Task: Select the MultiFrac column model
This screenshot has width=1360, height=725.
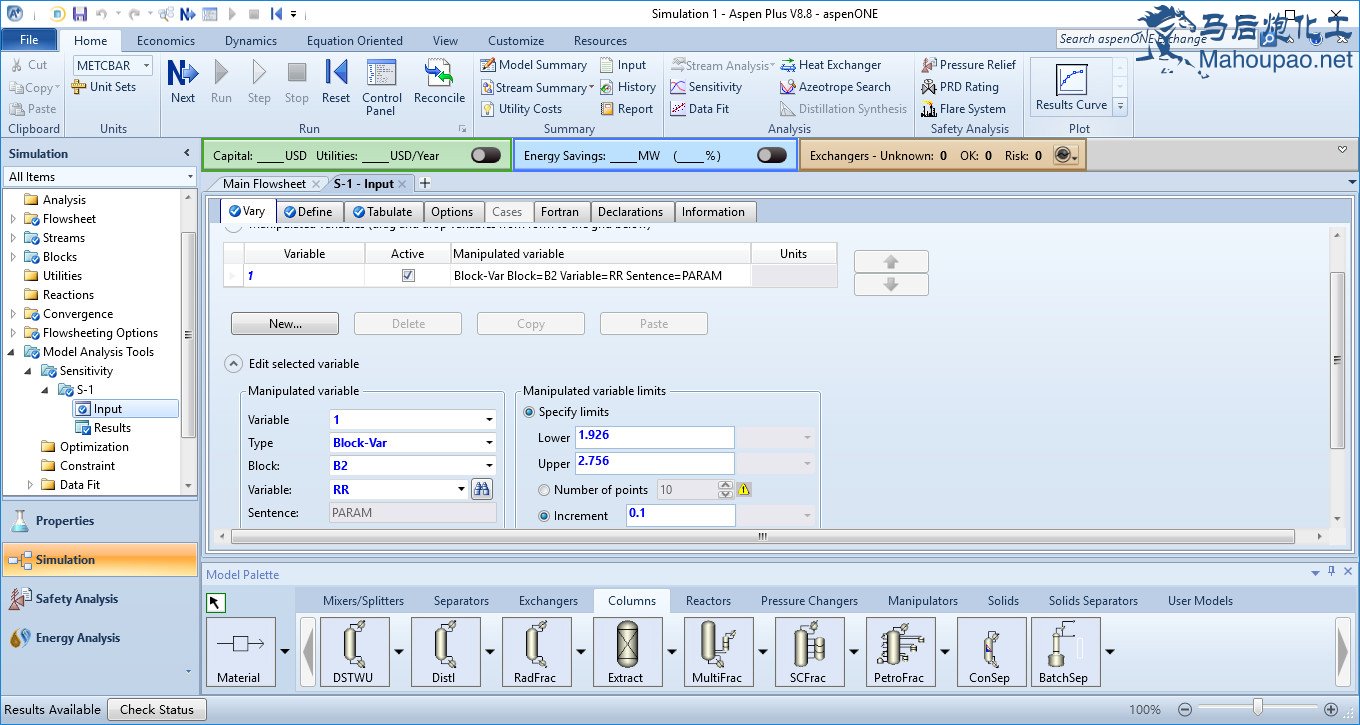Action: (719, 653)
